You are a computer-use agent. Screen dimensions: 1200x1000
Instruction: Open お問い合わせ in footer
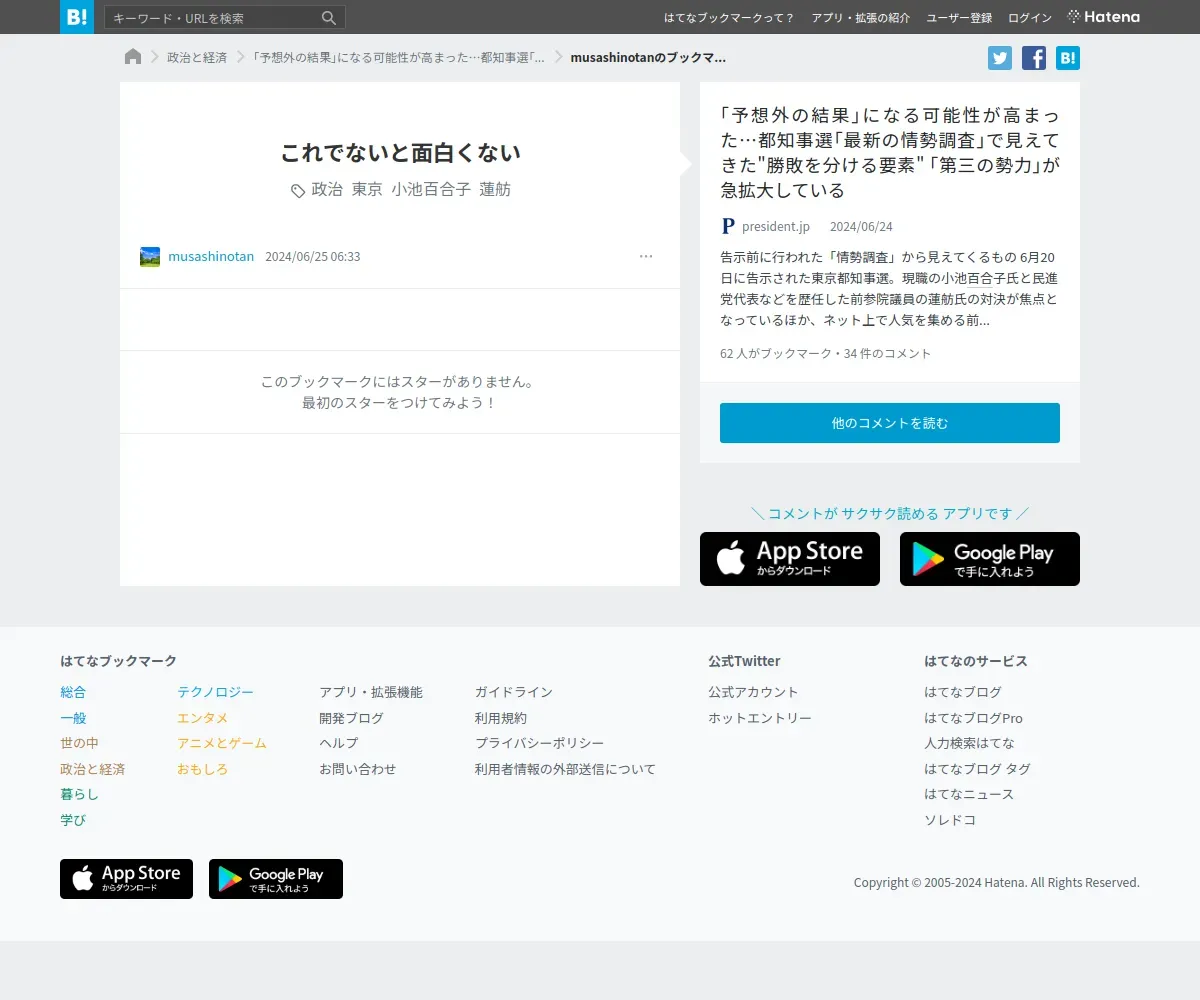(358, 769)
